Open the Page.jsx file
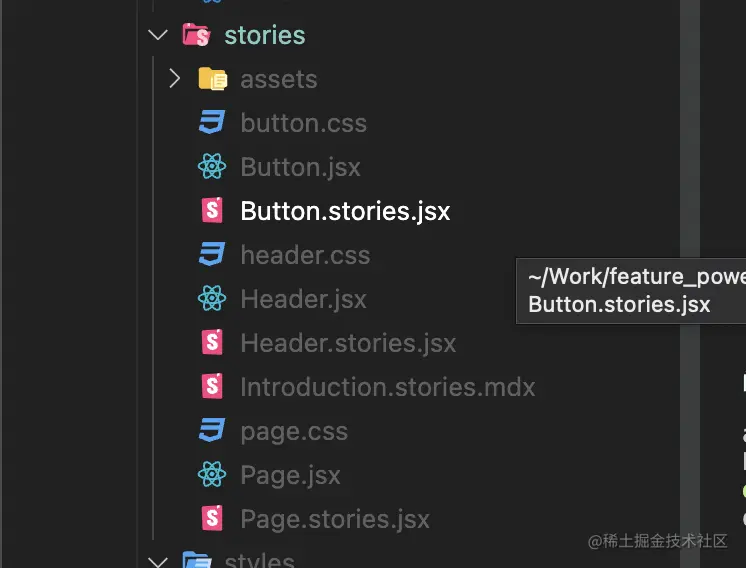Screen dimensions: 746x568 pyautogui.click(x=290, y=475)
